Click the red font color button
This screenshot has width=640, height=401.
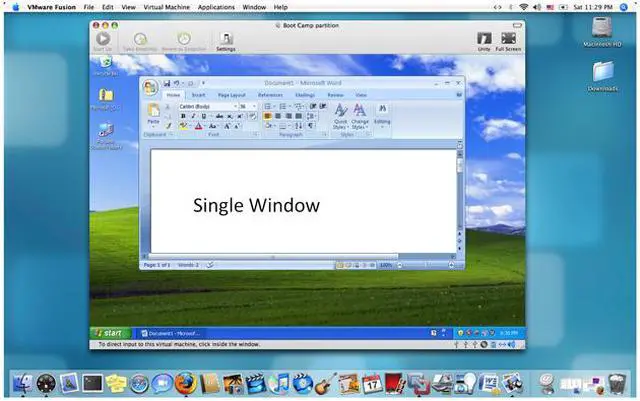click(x=198, y=126)
